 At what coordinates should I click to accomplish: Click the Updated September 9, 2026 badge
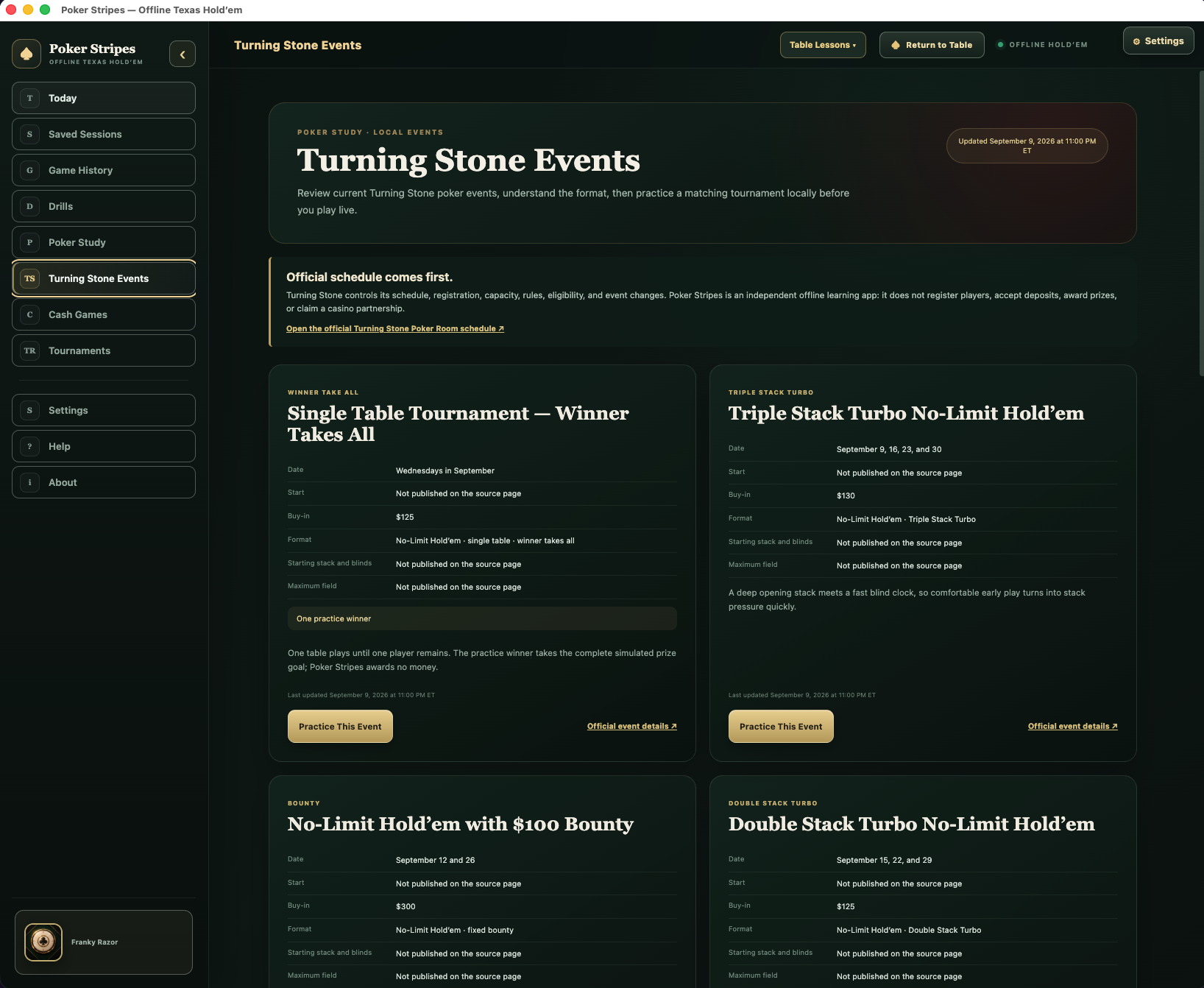pyautogui.click(x=1027, y=146)
